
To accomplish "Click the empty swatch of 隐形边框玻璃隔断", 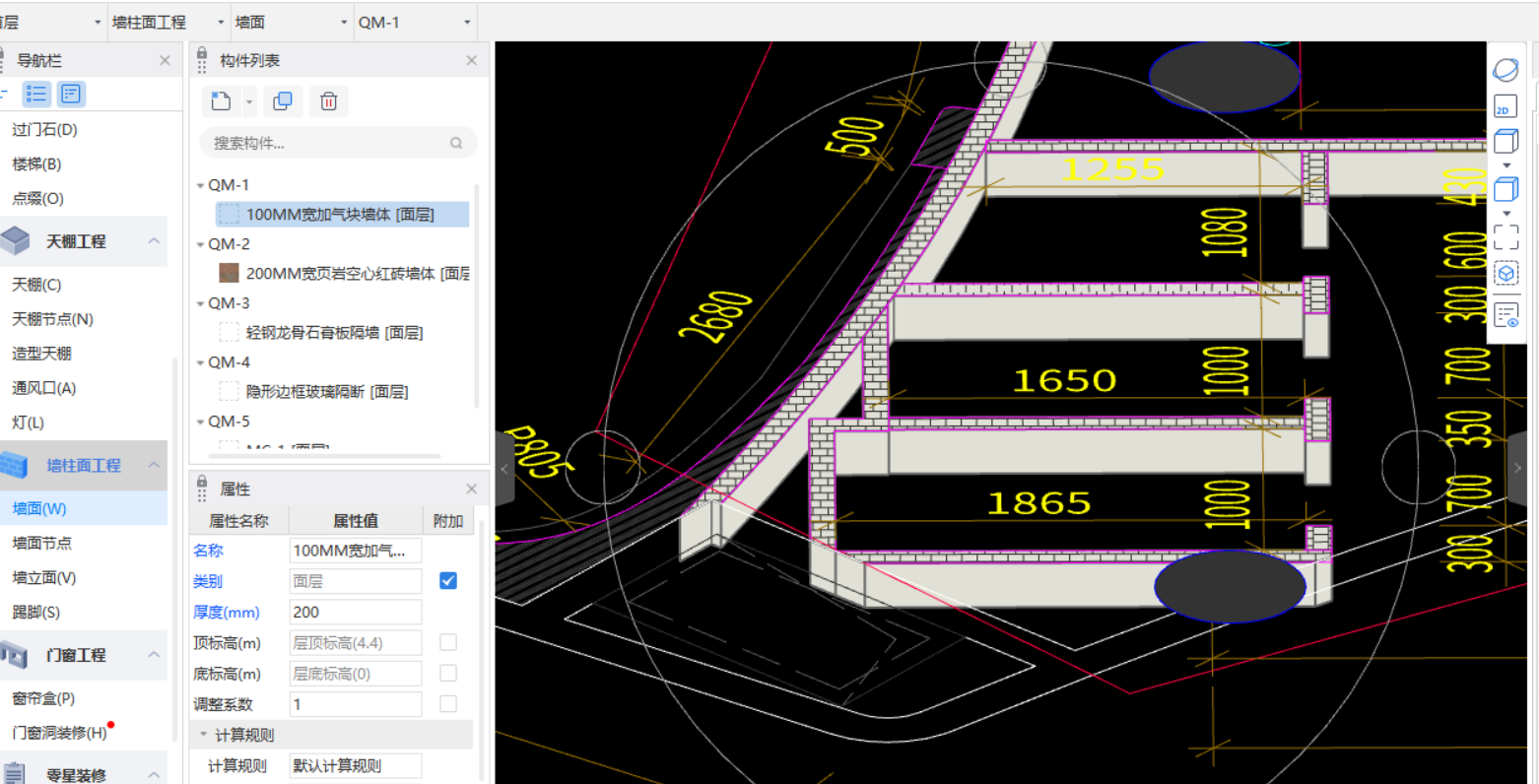I will (x=229, y=391).
